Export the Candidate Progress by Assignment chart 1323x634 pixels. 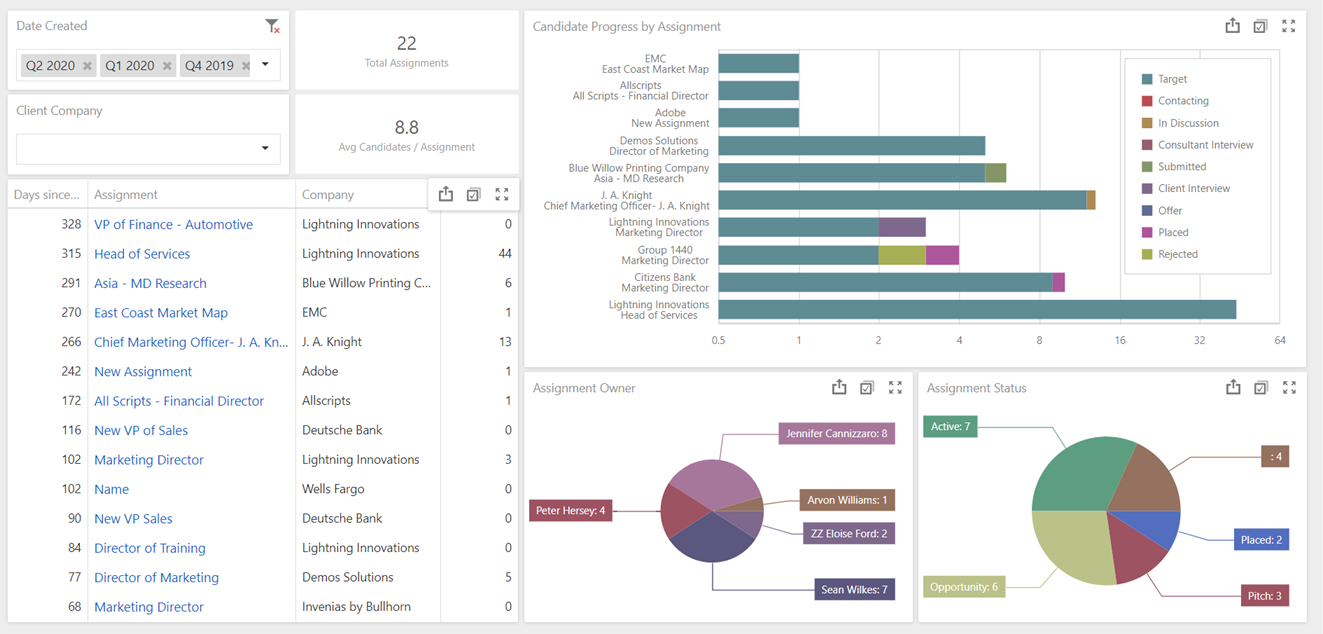(1232, 25)
